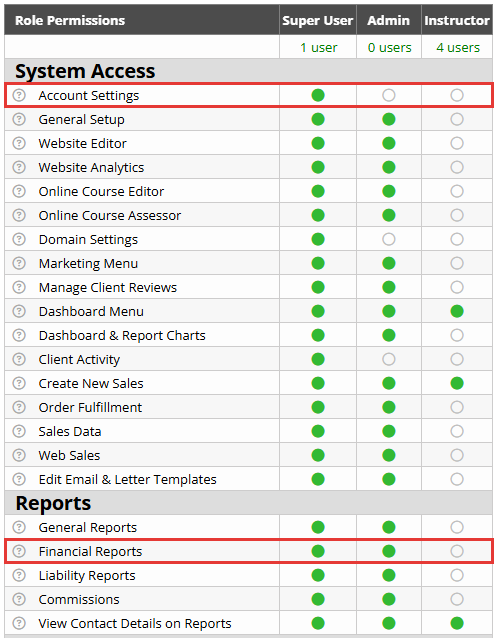Toggle Website Editor for Super User

(x=318, y=143)
